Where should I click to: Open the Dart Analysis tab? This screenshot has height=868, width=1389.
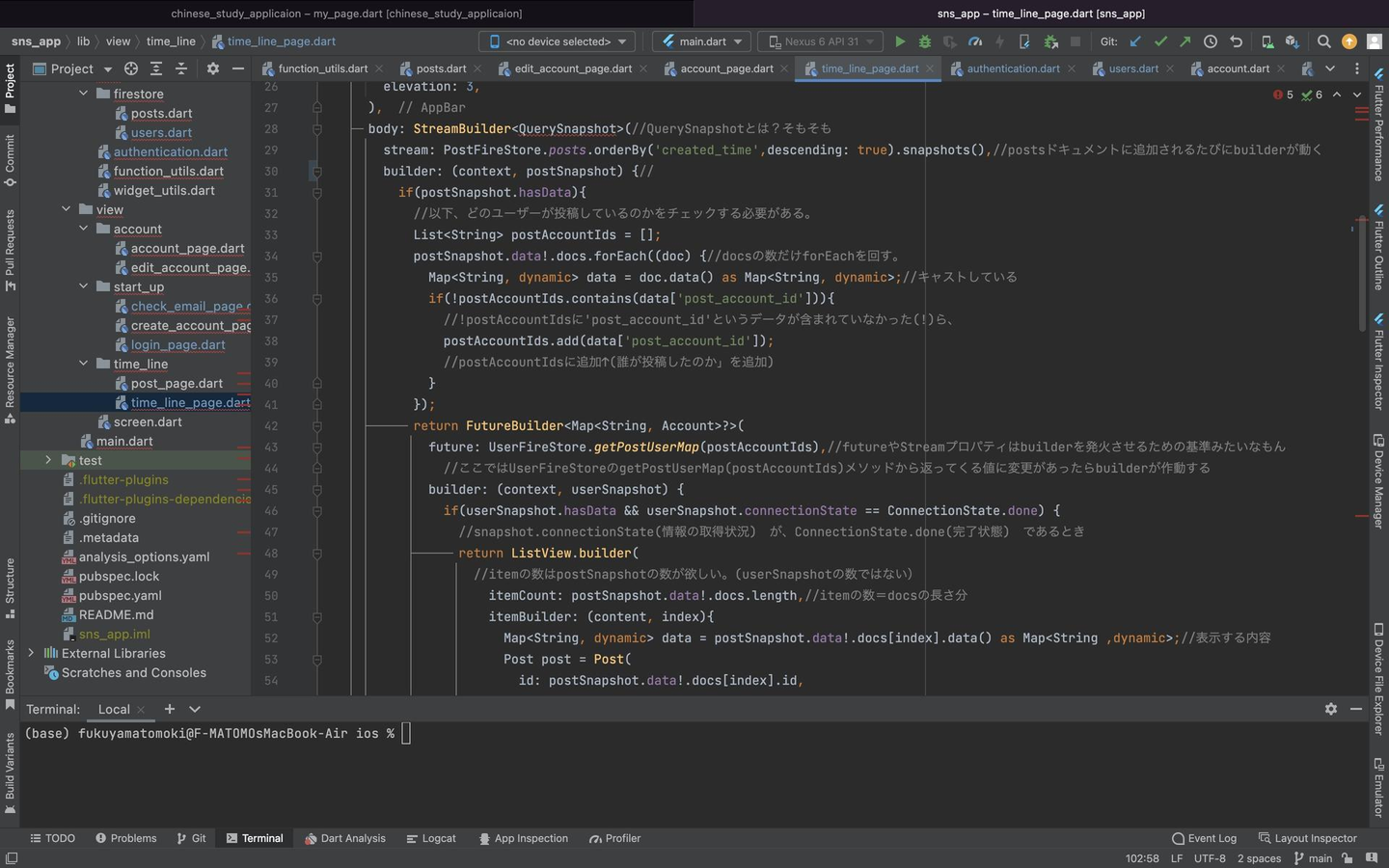pos(344,838)
